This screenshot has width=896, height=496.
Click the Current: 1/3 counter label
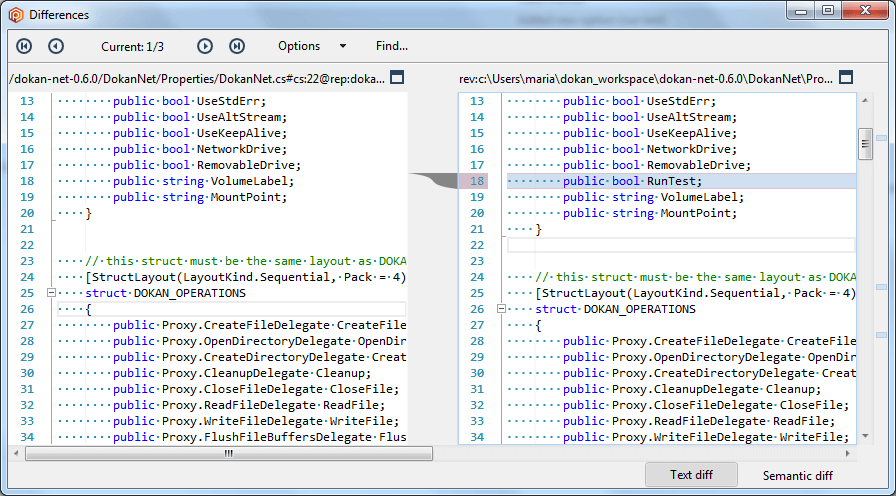click(x=133, y=47)
